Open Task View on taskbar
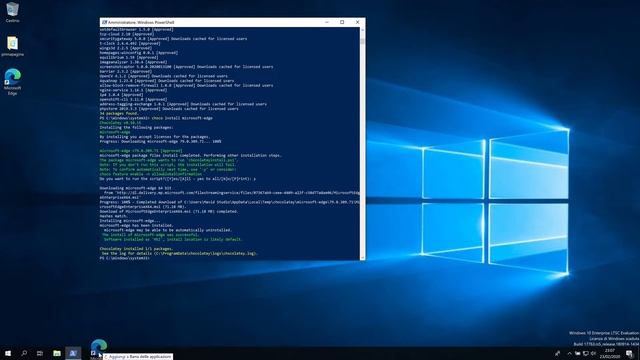Screen dimensions: 640x360 pos(40,353)
